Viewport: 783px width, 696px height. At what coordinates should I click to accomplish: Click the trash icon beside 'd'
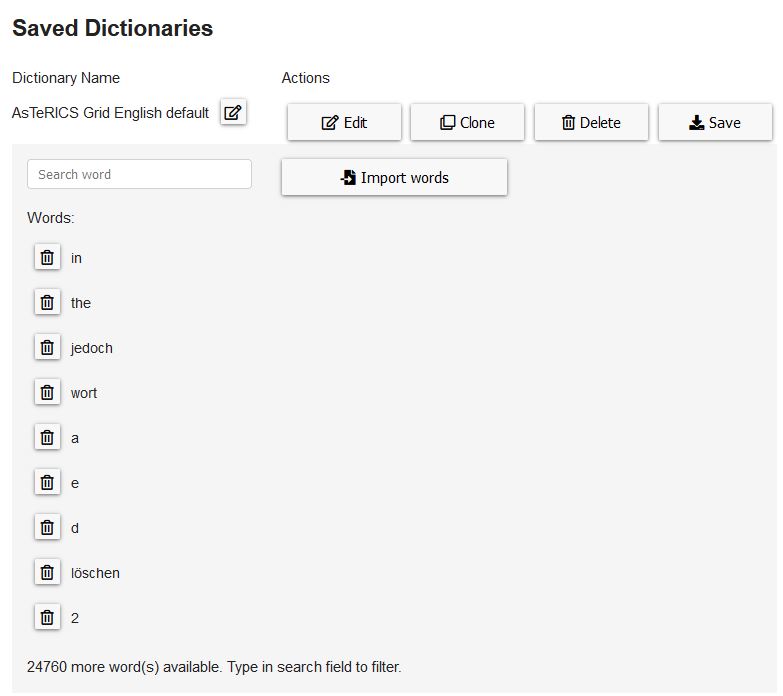(47, 528)
